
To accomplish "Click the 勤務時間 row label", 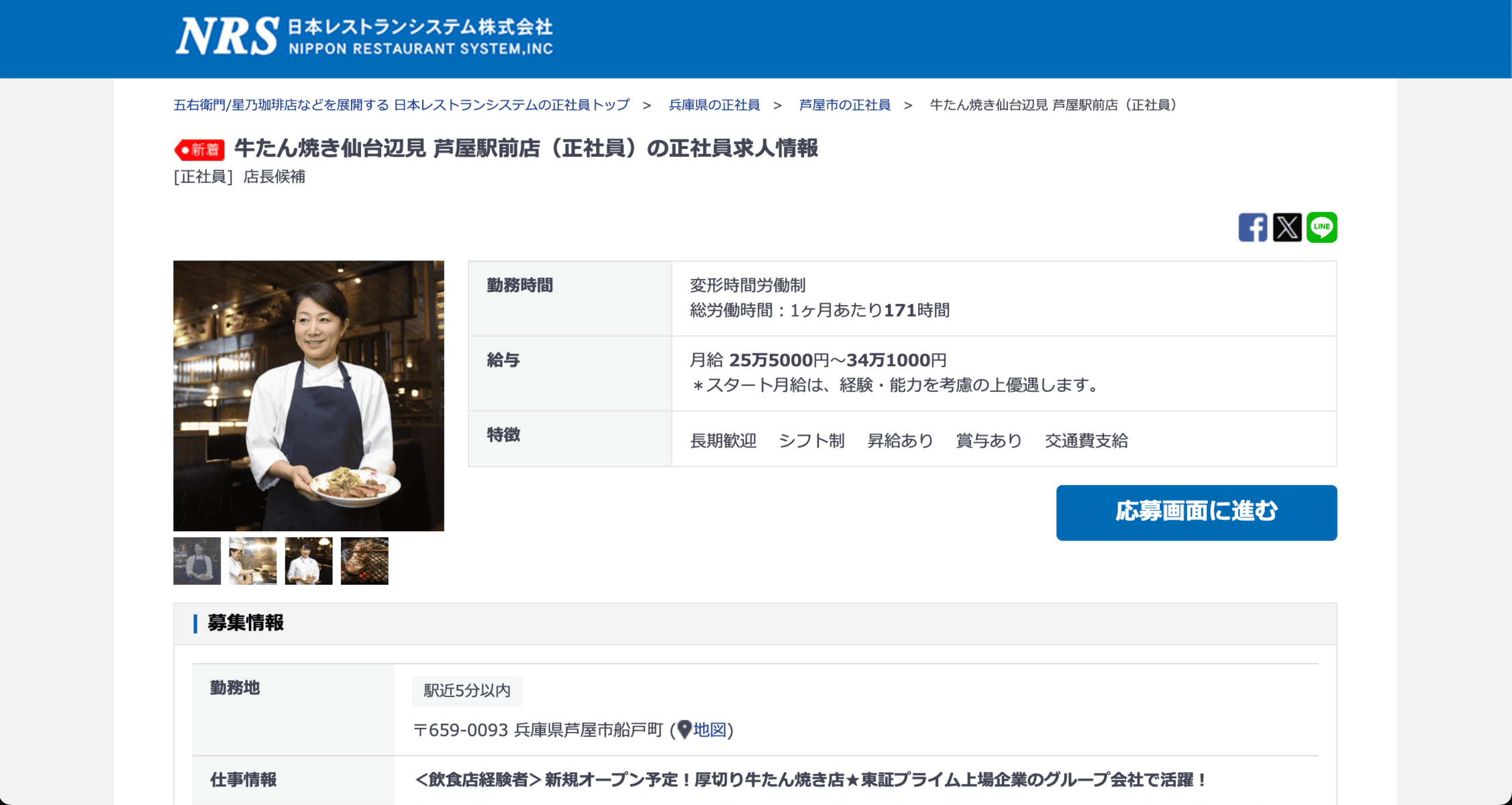I will (520, 285).
